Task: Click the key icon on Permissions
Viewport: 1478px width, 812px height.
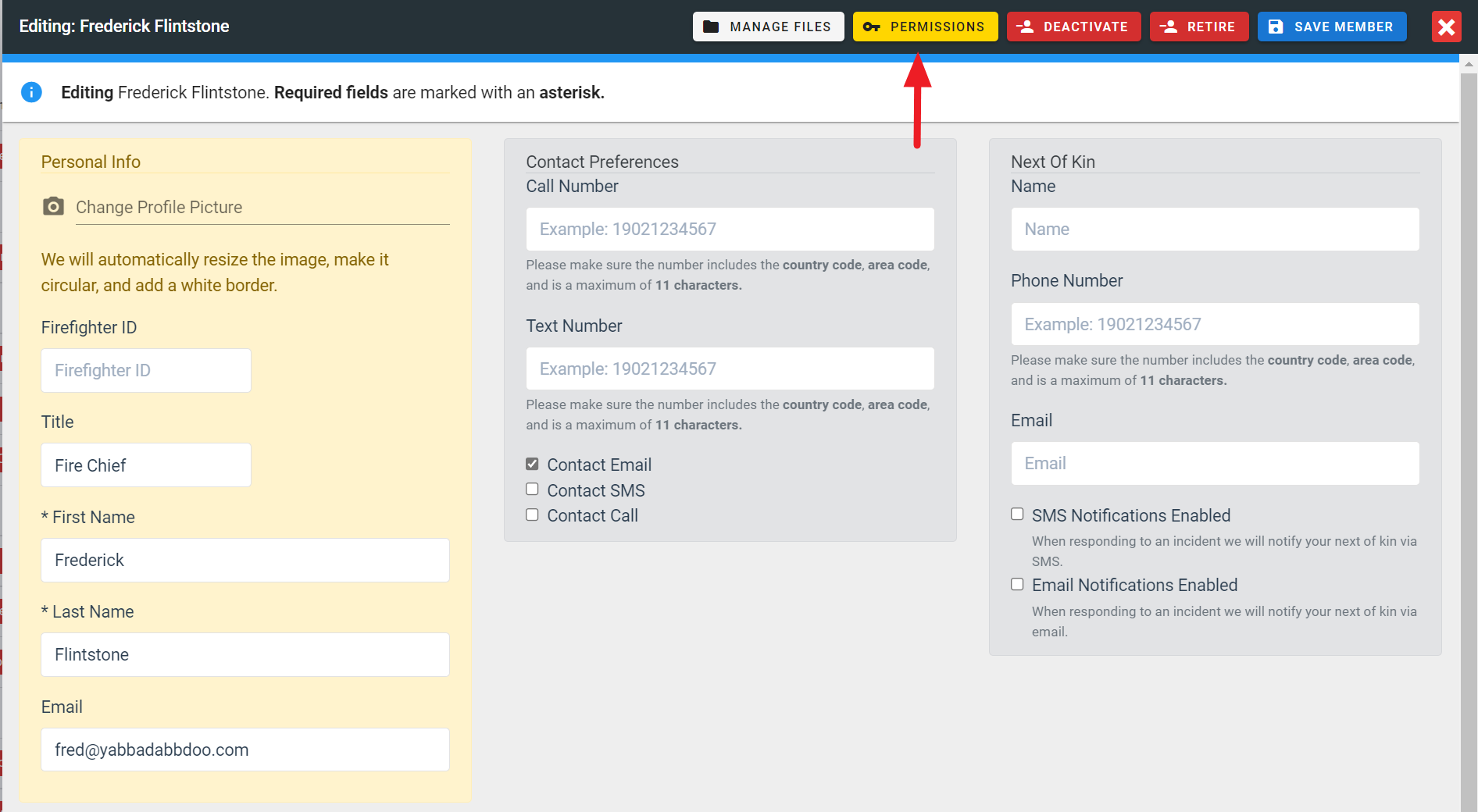Action: point(871,27)
